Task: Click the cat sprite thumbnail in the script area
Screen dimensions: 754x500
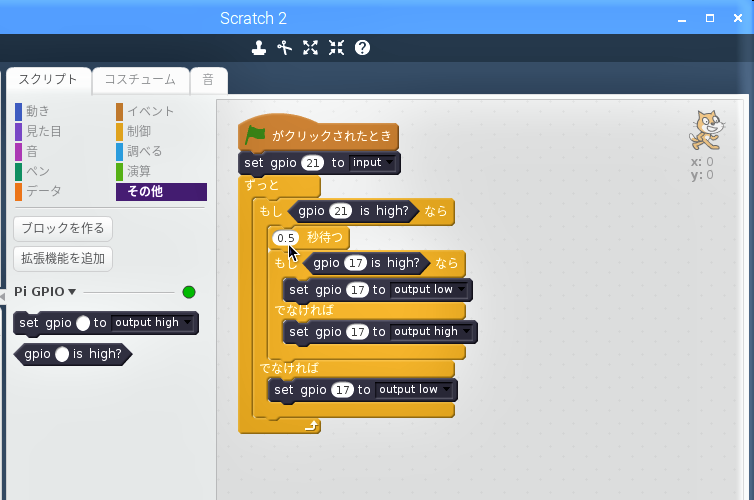Action: tap(706, 130)
